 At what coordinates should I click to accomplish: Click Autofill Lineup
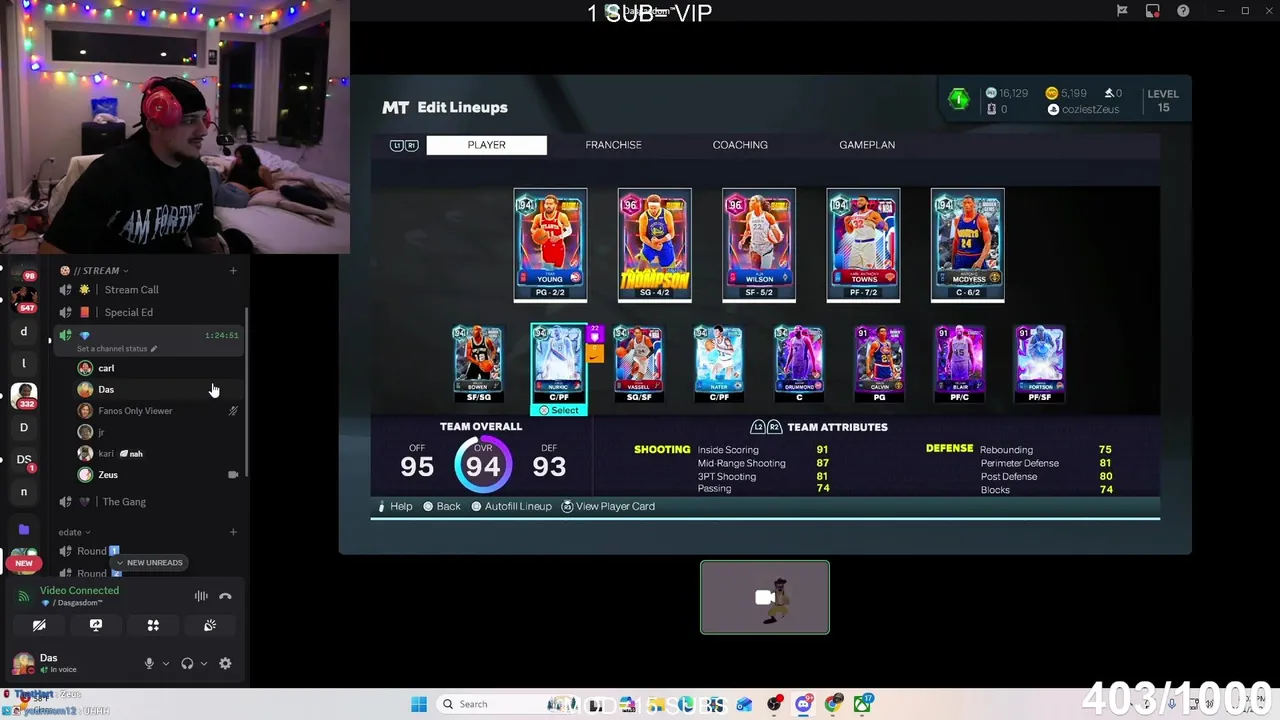511,507
